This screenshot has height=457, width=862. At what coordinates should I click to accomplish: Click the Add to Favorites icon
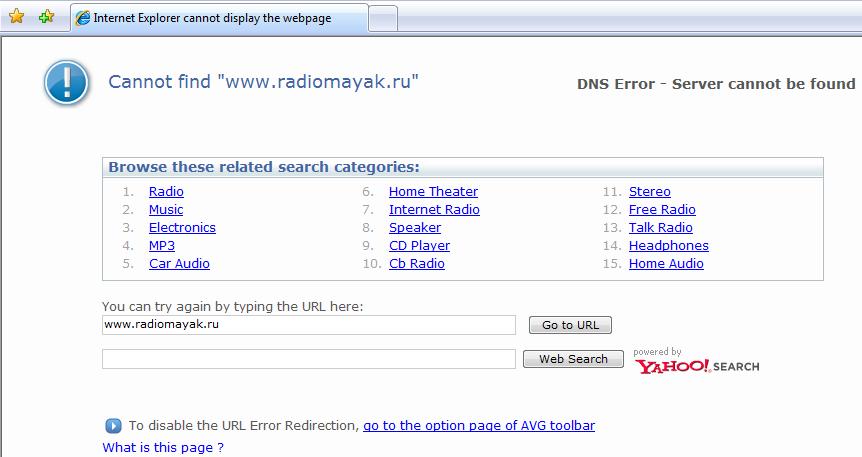point(46,17)
